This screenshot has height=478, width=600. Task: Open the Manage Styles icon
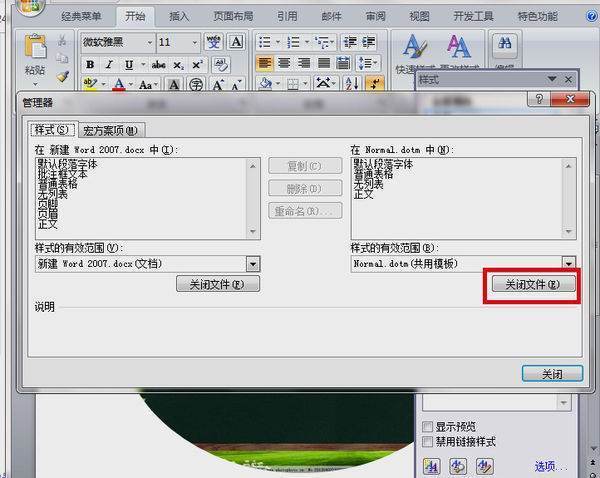click(484, 465)
